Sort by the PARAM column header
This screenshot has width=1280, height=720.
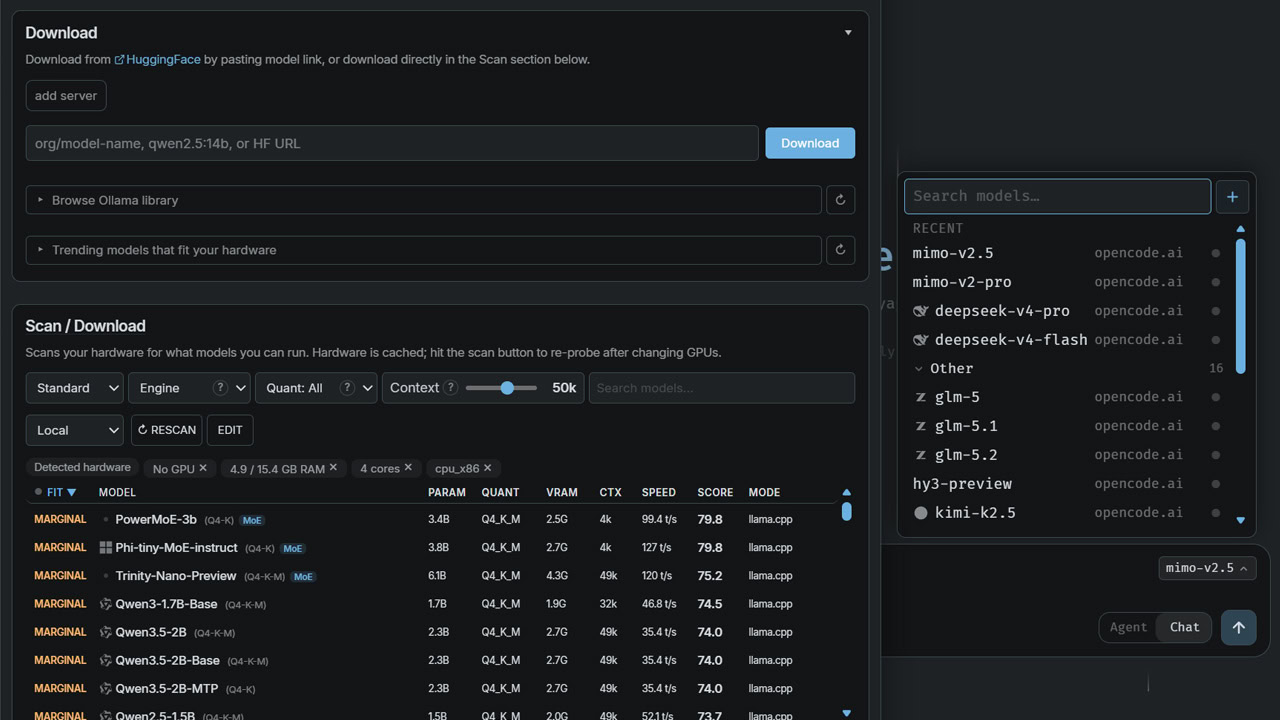[447, 492]
